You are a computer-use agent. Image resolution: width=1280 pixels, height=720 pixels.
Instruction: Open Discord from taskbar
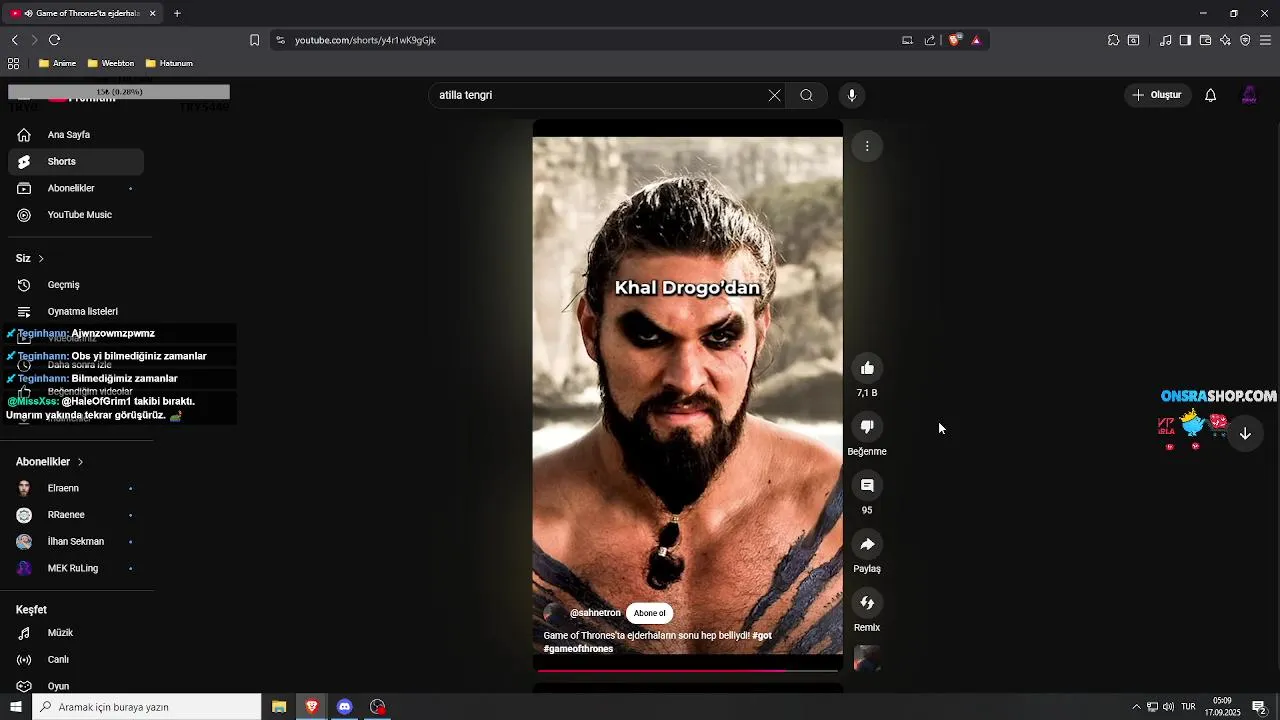(x=344, y=707)
